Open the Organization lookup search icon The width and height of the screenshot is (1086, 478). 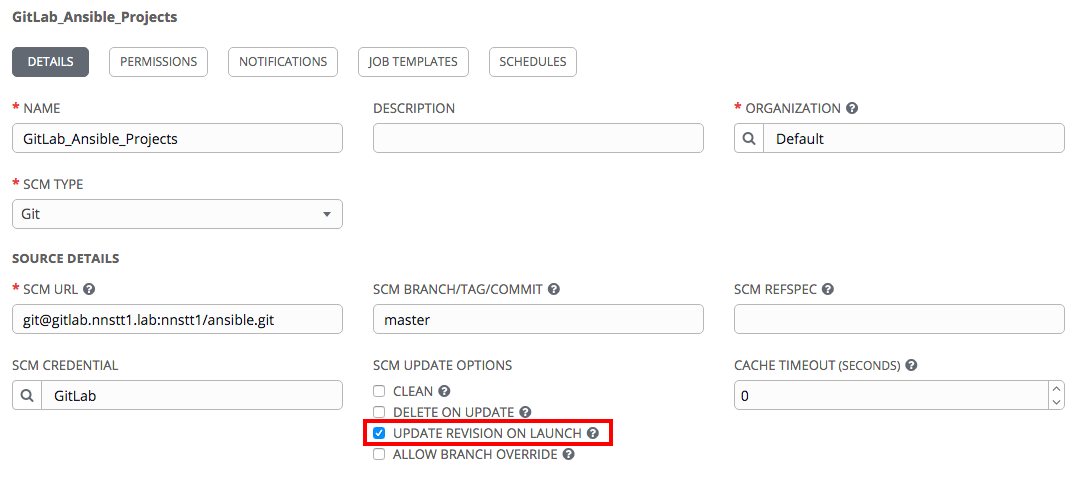(748, 139)
